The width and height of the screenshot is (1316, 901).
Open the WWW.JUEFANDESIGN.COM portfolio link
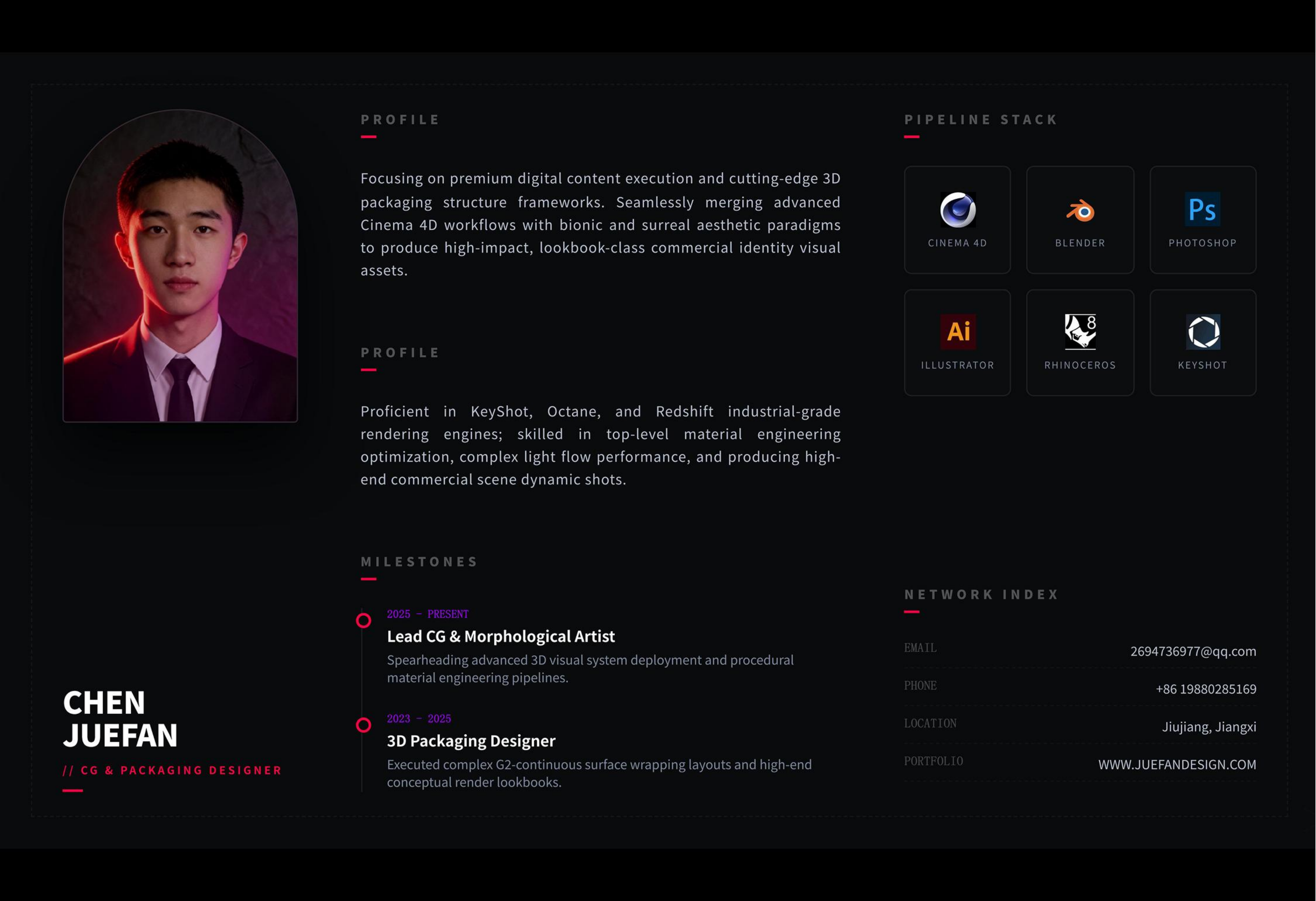tap(1177, 765)
